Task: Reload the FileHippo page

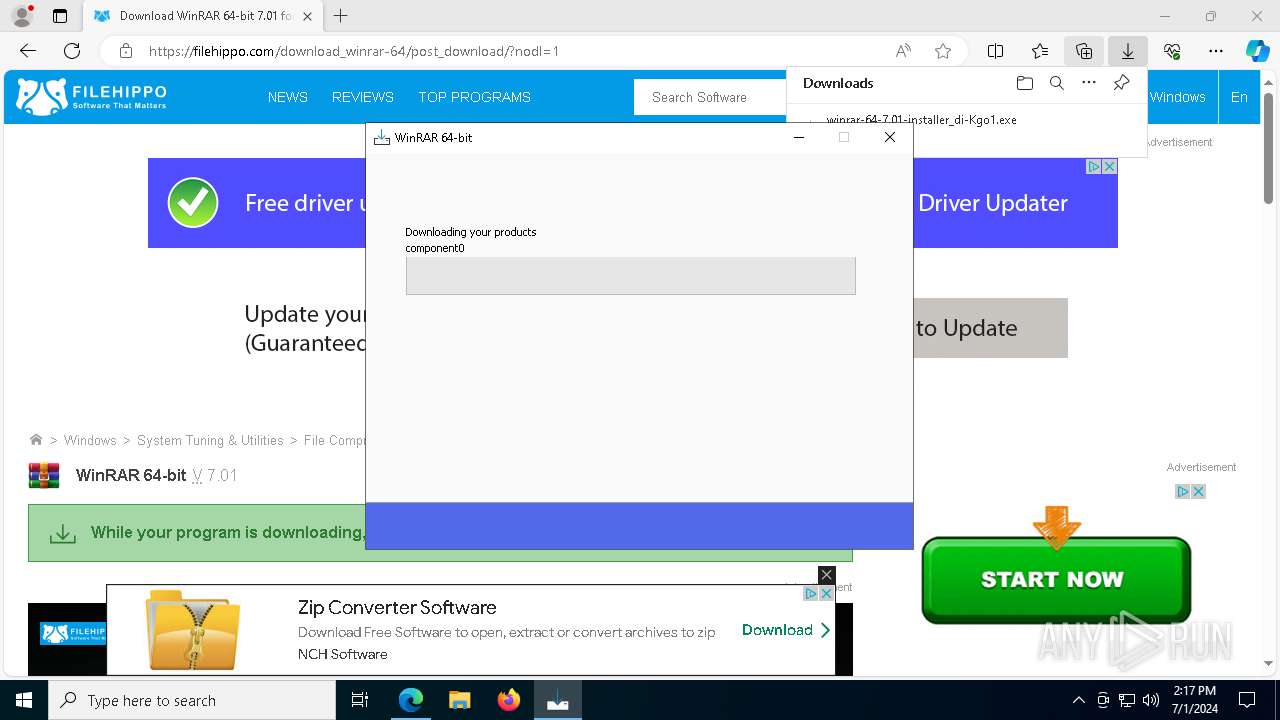Action: (x=72, y=51)
